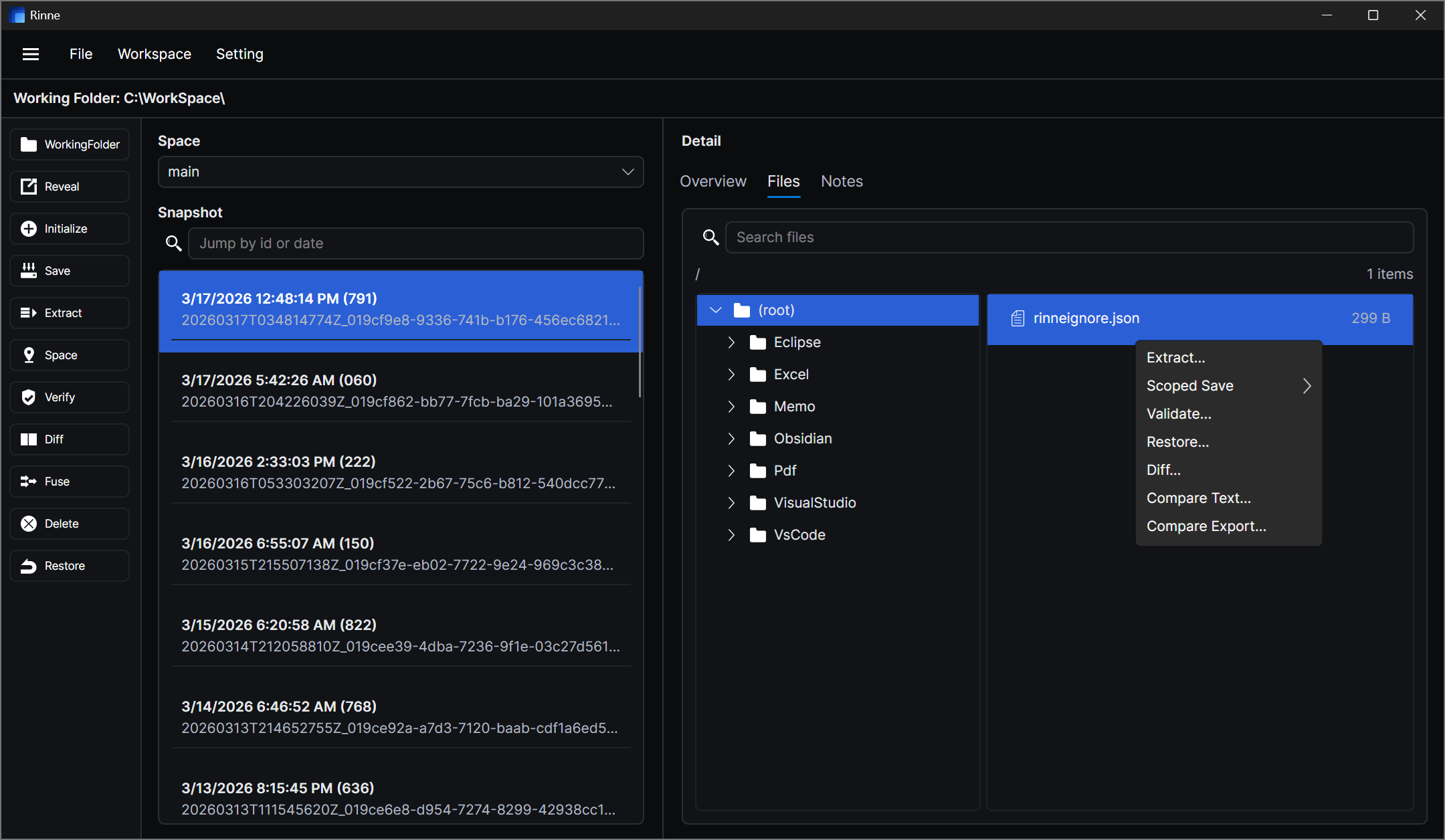Image resolution: width=1445 pixels, height=840 pixels.
Task: Select the Initialize plus icon
Action: click(x=29, y=228)
